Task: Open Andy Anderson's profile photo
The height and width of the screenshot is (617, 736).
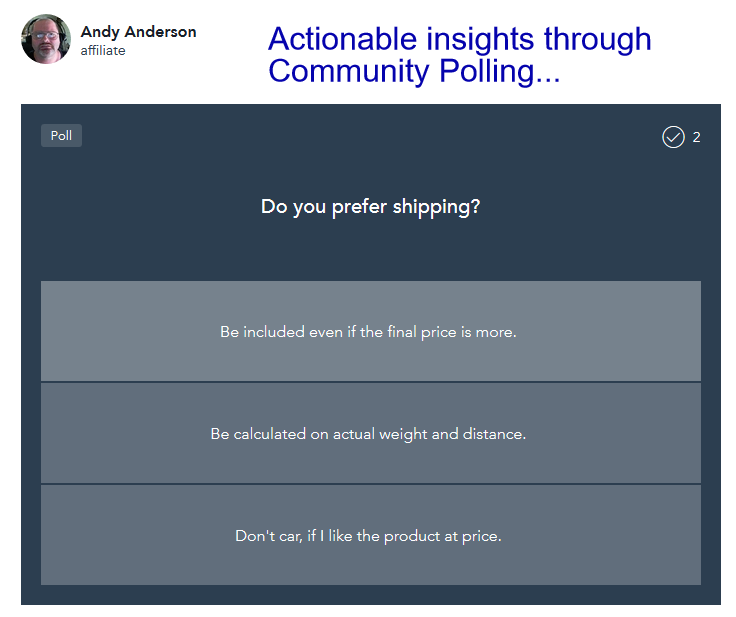Action: (46, 39)
